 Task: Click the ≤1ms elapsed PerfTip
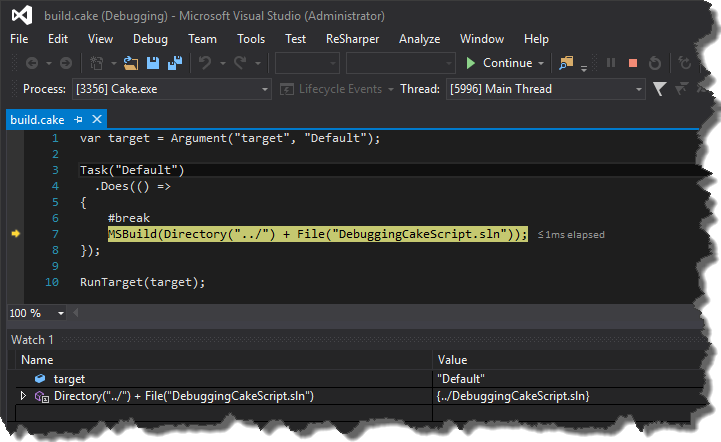point(571,235)
